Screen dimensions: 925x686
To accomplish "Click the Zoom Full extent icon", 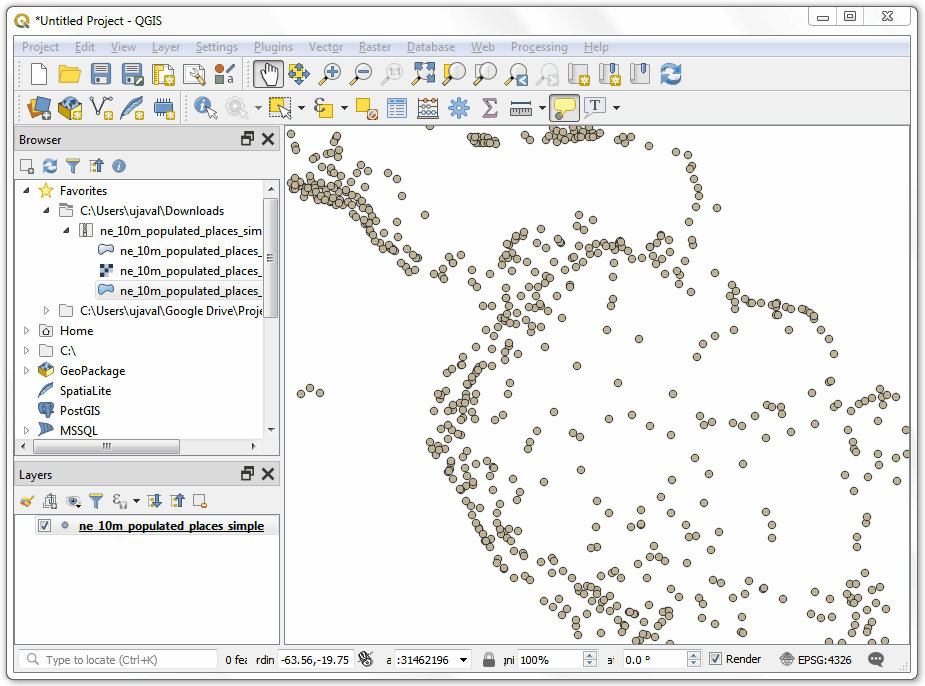I will 423,73.
